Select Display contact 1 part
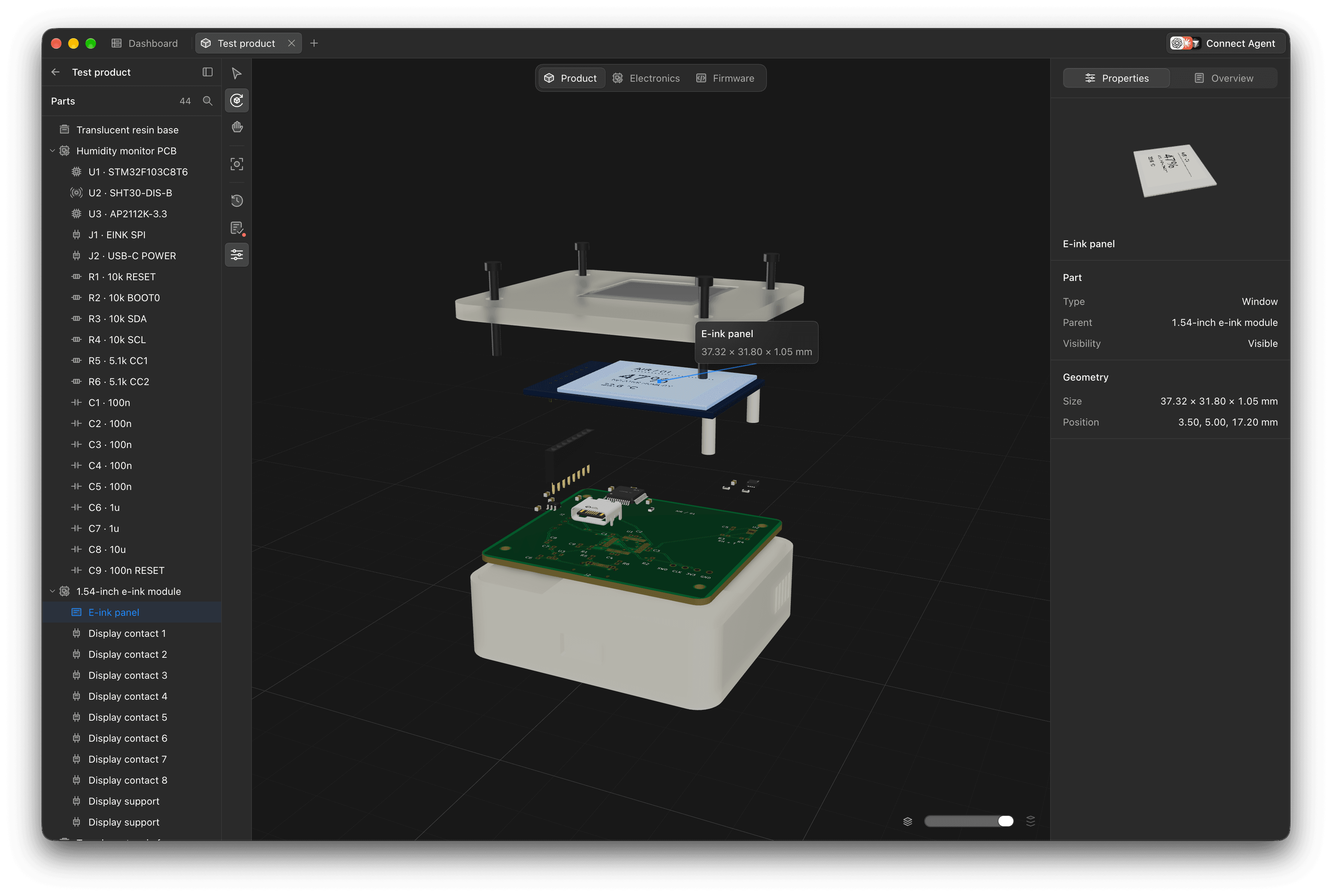 (x=132, y=634)
